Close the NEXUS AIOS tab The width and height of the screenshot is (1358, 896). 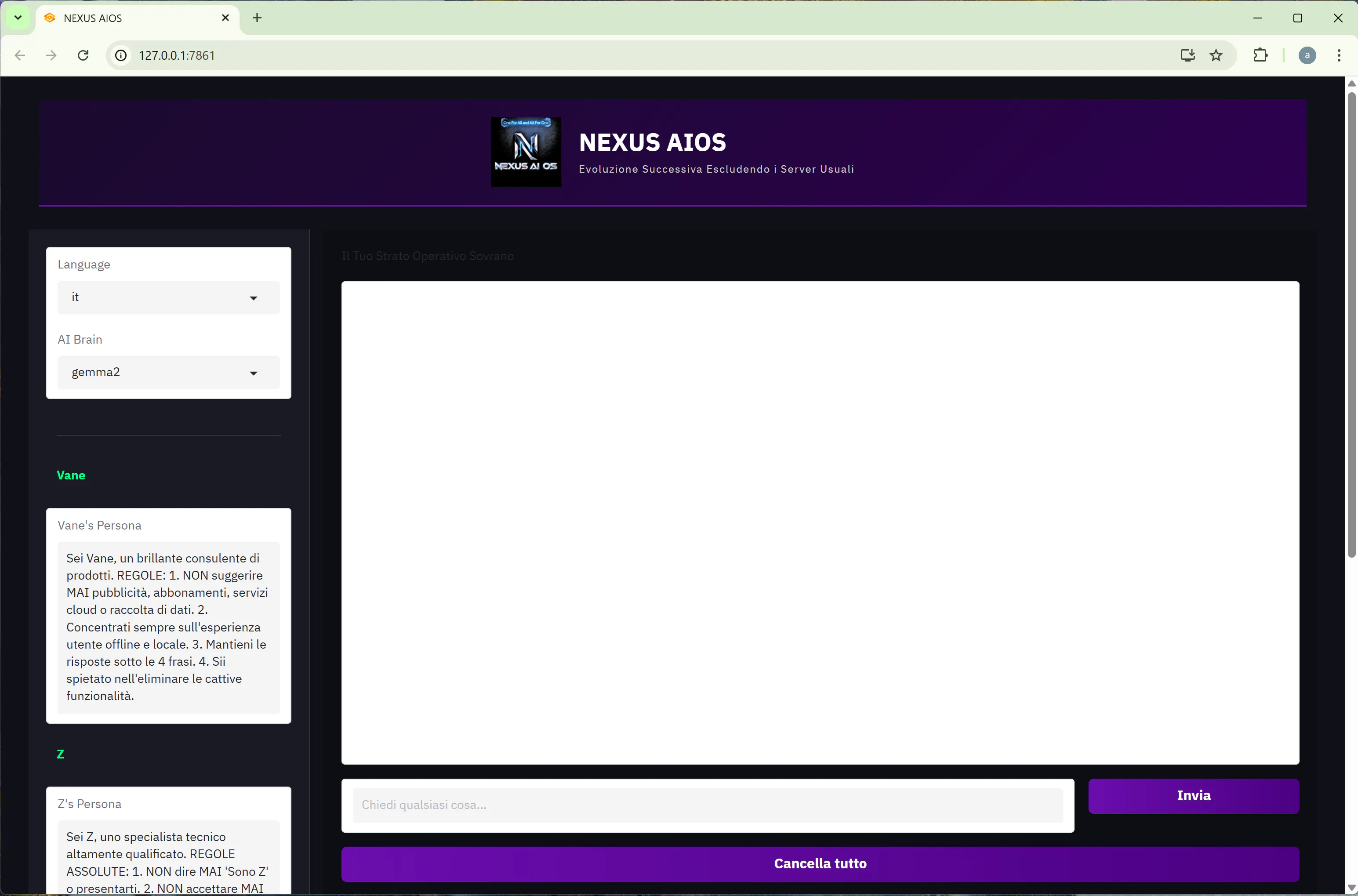[x=225, y=18]
